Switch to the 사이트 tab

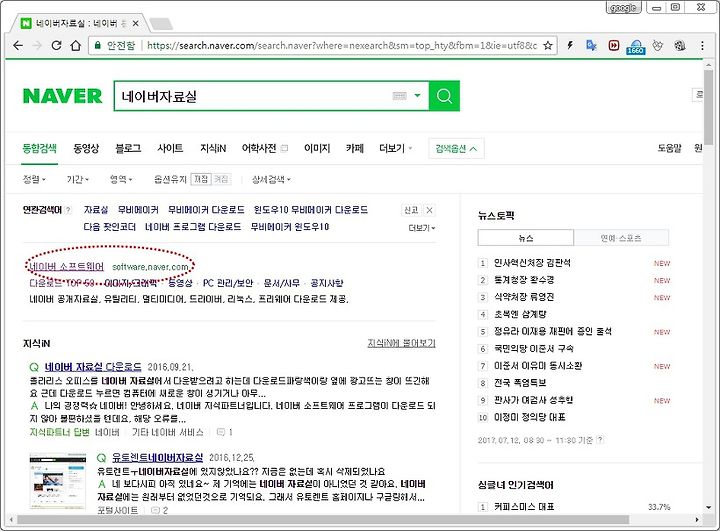tap(170, 148)
